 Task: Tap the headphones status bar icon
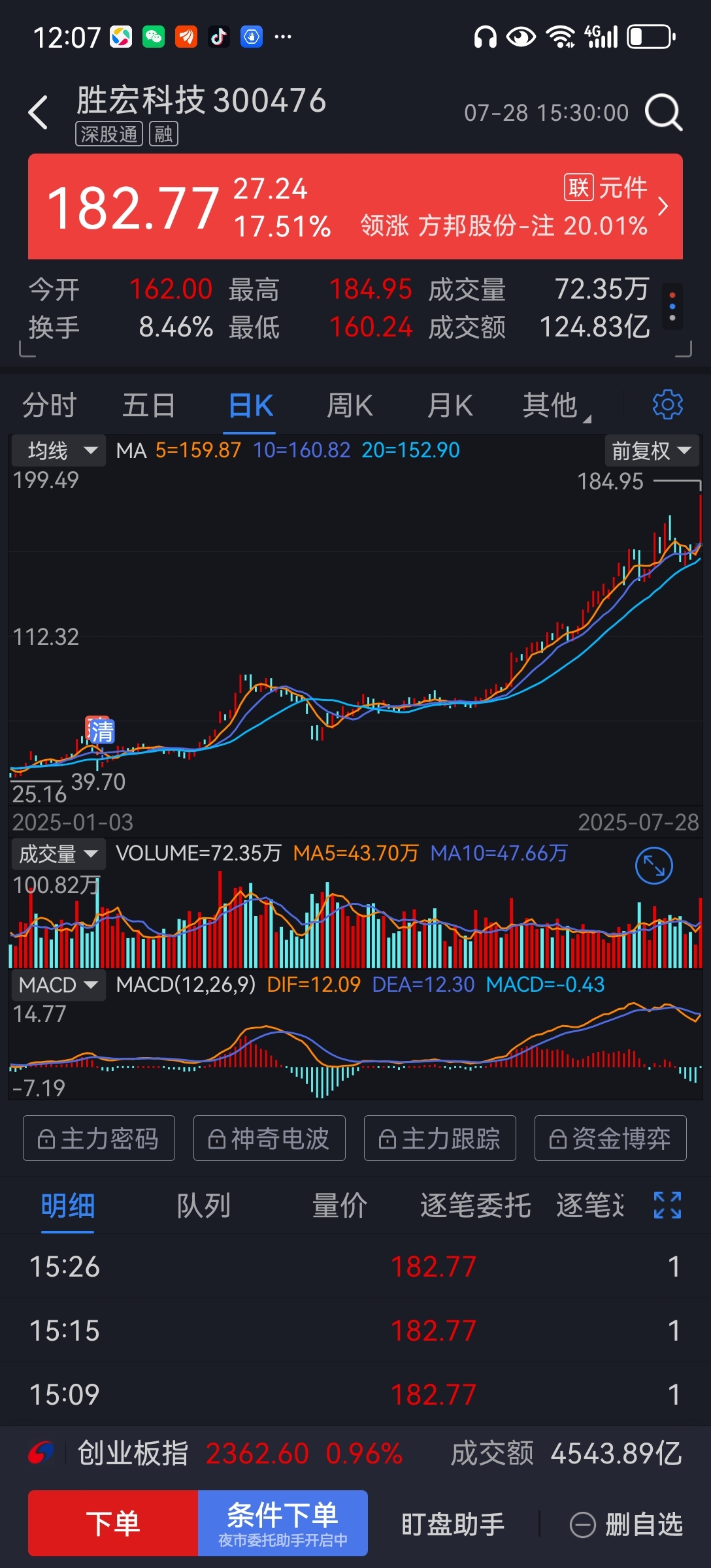point(485,37)
